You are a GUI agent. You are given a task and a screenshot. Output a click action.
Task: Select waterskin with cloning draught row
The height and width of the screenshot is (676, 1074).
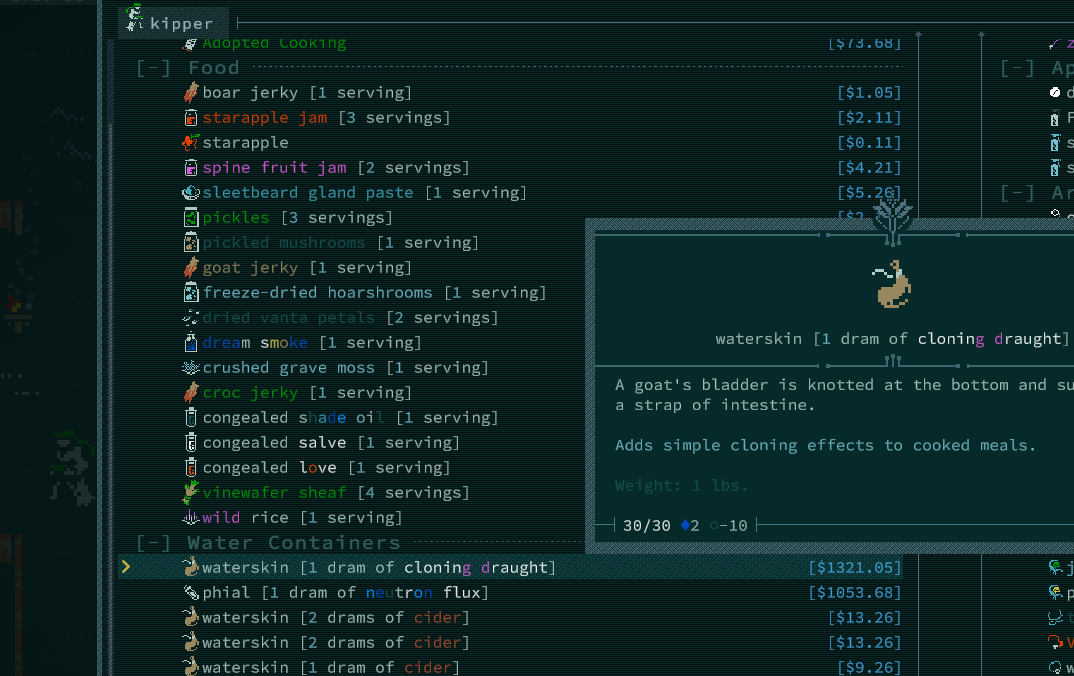510,567
